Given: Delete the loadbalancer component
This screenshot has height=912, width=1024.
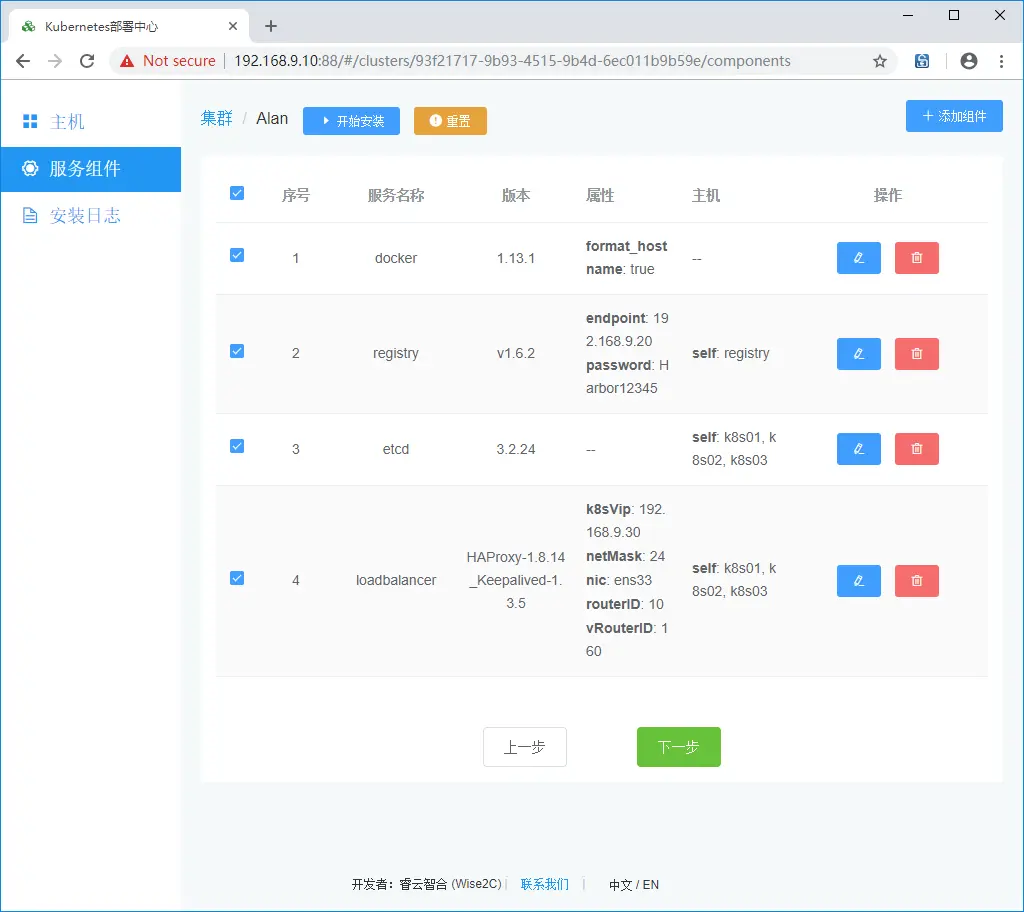Looking at the screenshot, I should (x=916, y=580).
